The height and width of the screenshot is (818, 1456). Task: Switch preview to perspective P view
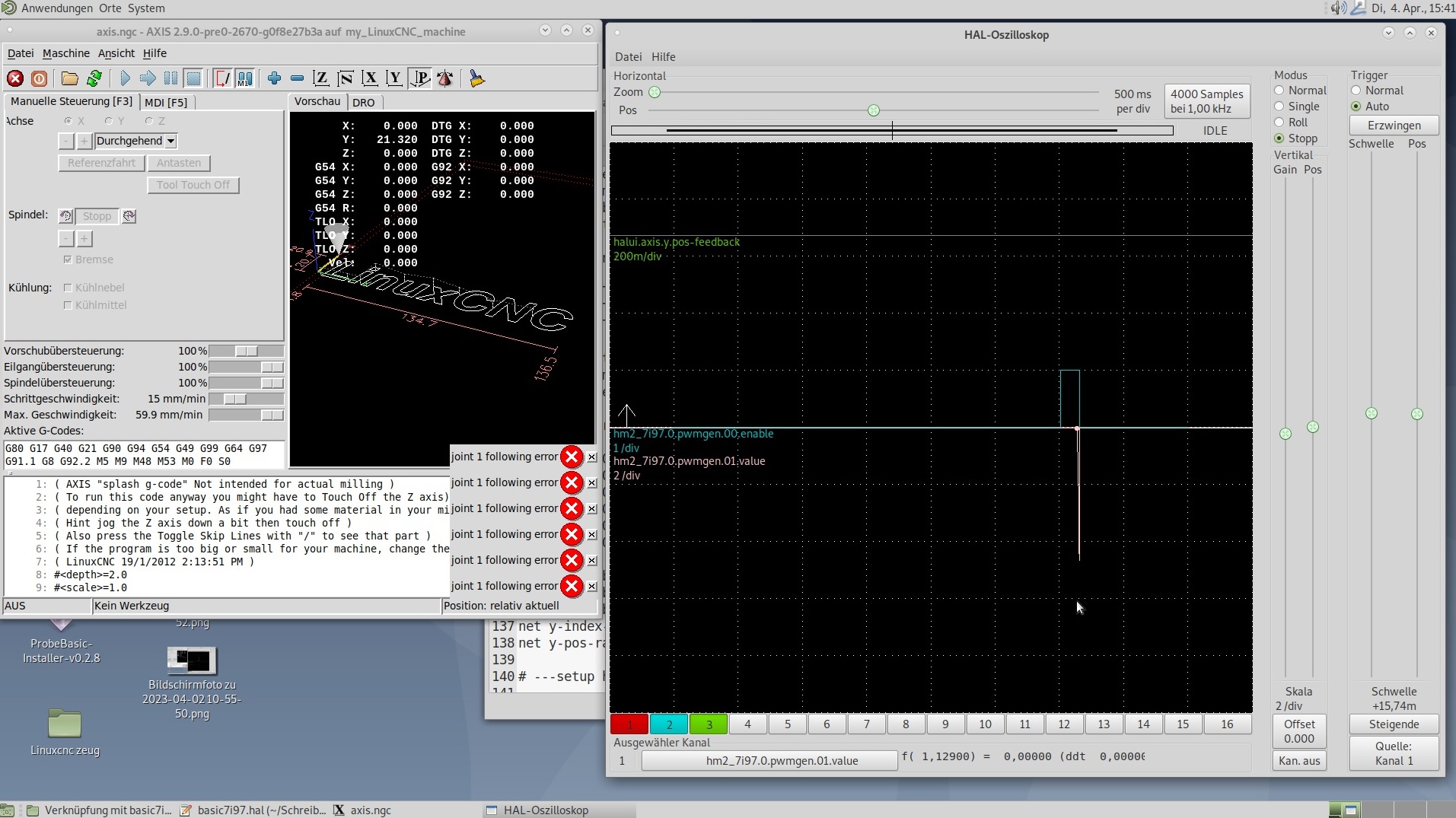[x=419, y=78]
